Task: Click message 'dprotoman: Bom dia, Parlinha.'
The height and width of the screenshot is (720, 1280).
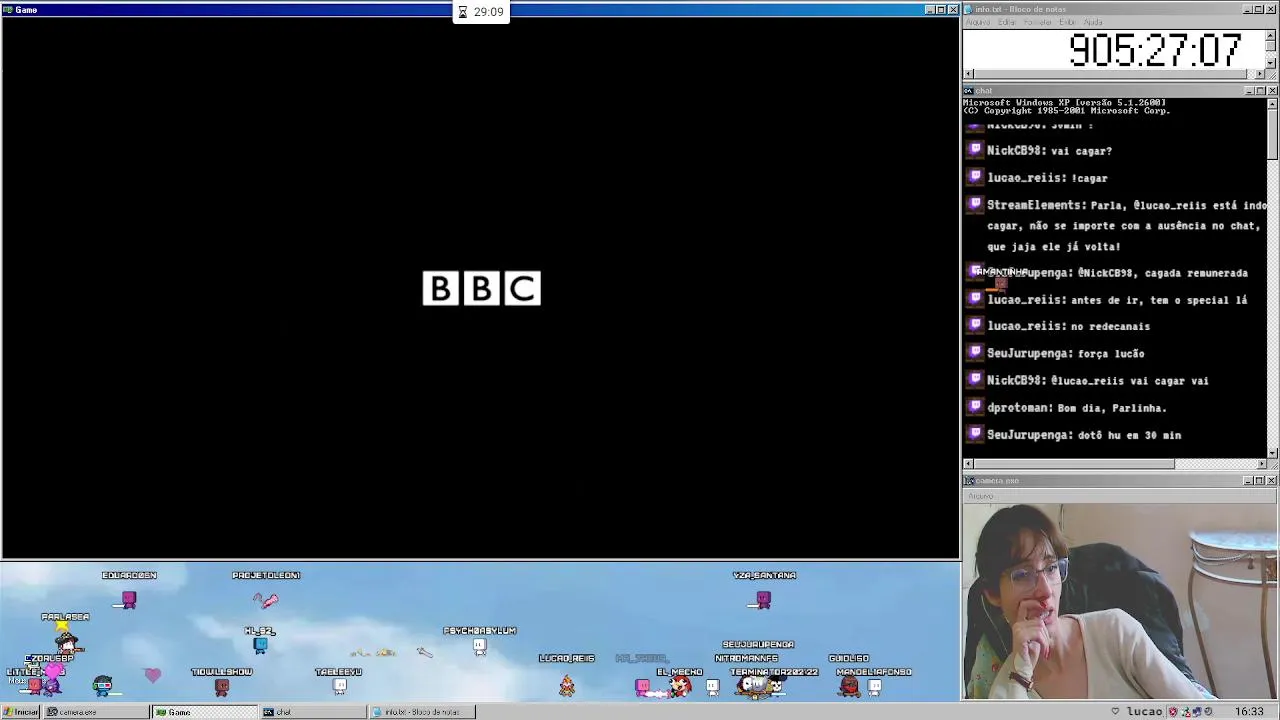Action: pyautogui.click(x=1077, y=408)
